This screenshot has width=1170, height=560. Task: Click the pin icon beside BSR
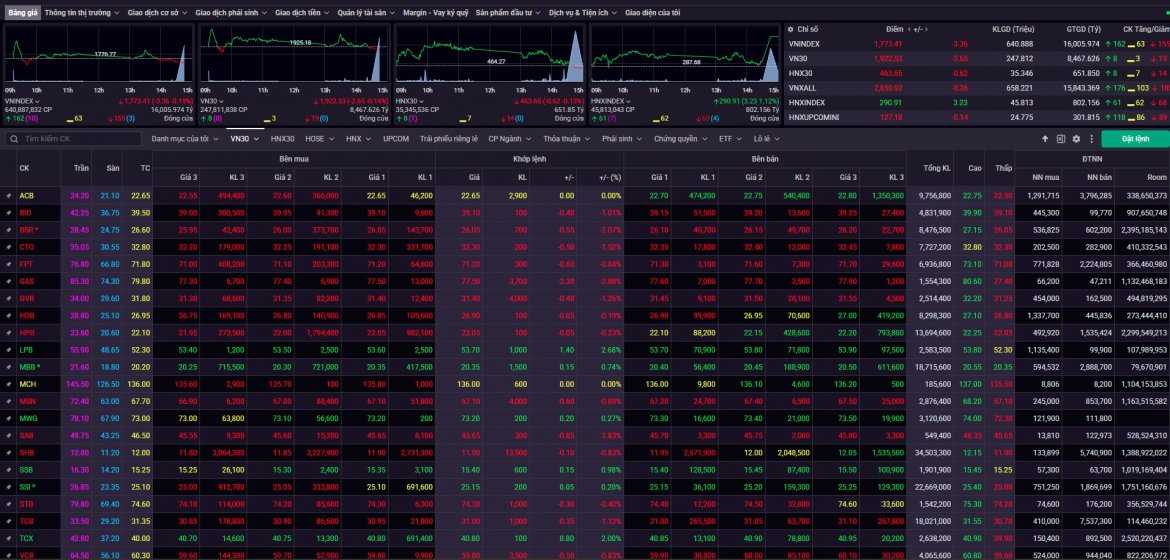(x=9, y=230)
